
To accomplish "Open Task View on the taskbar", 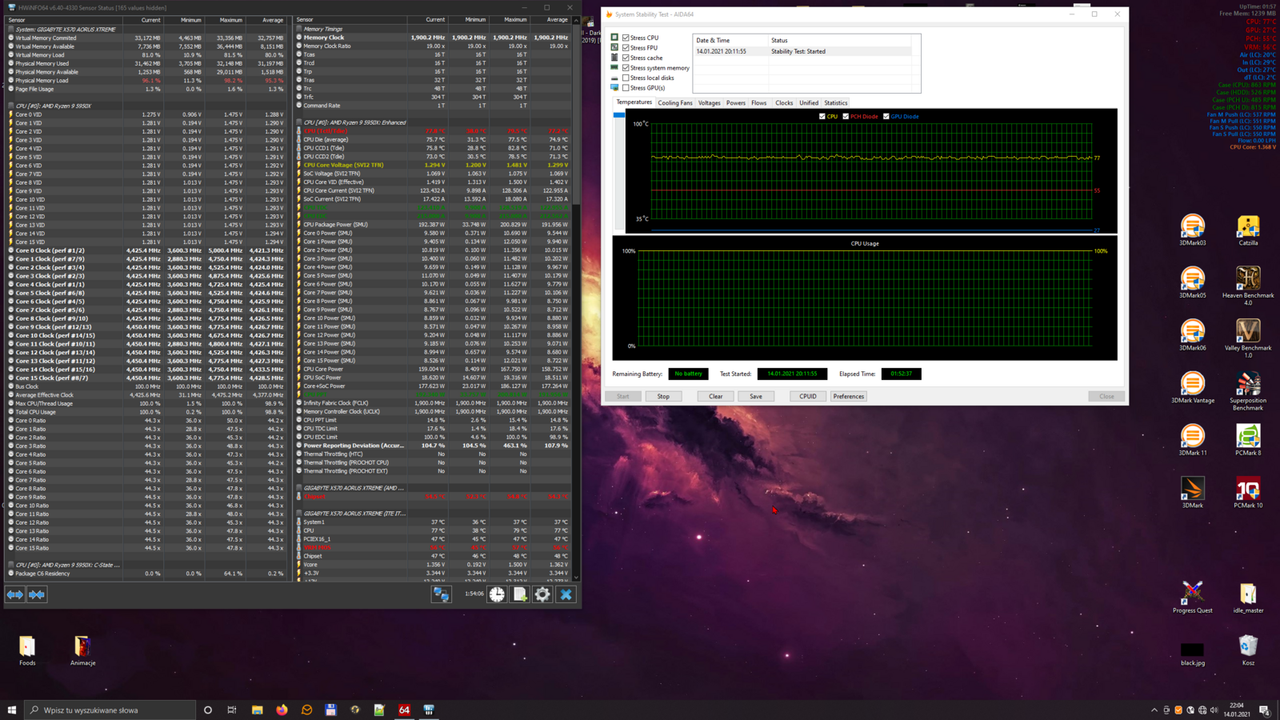I will coord(232,710).
